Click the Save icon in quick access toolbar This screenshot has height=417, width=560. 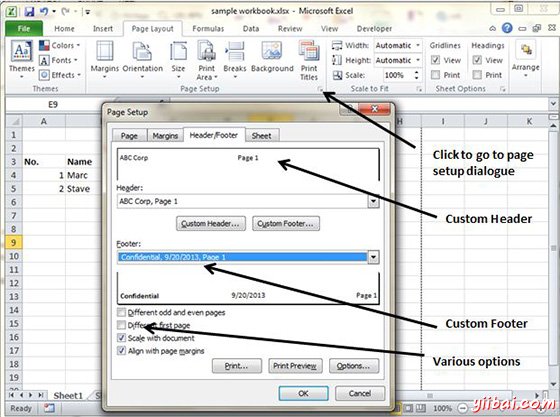[29, 12]
